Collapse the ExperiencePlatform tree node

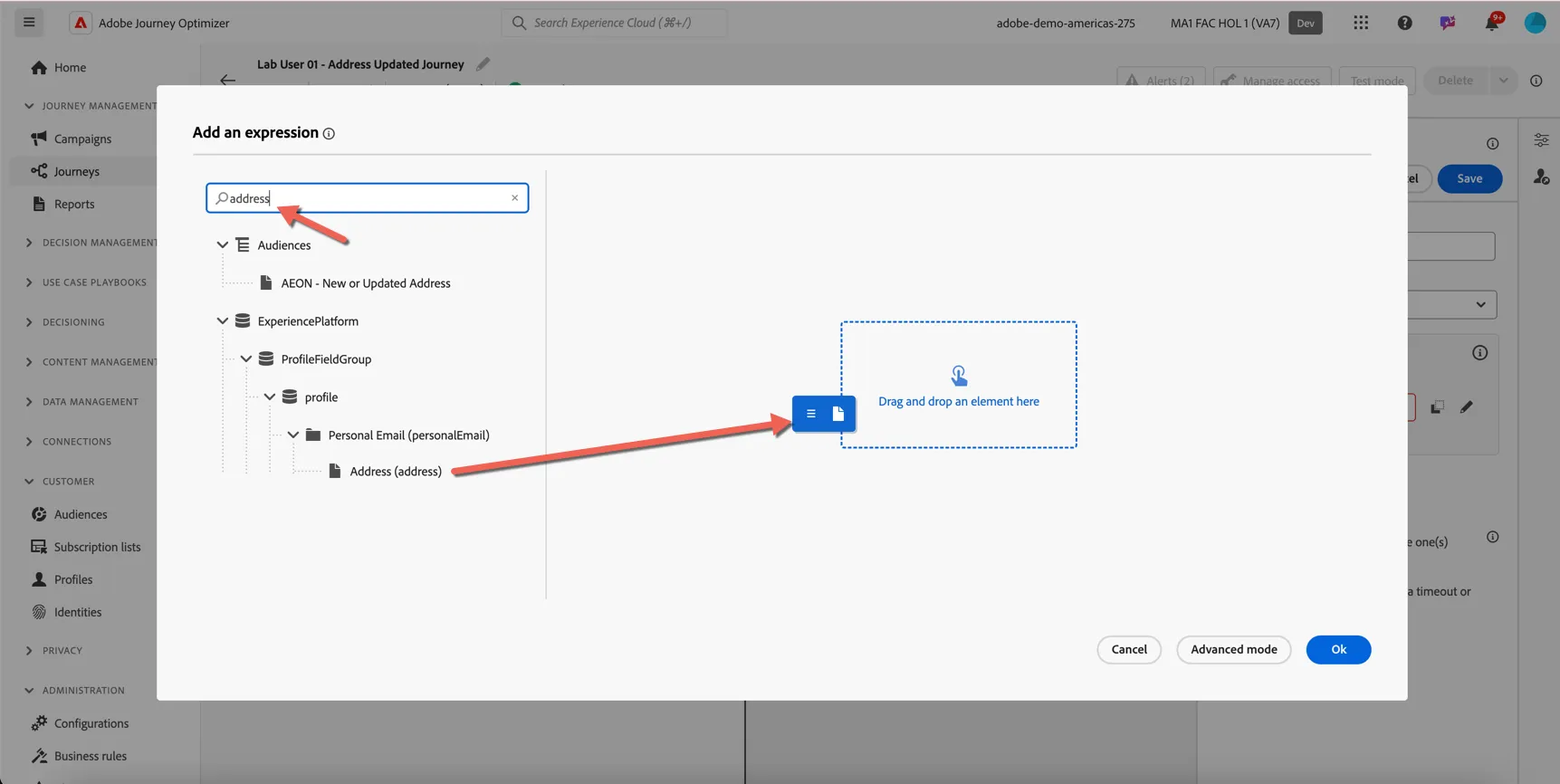(223, 321)
